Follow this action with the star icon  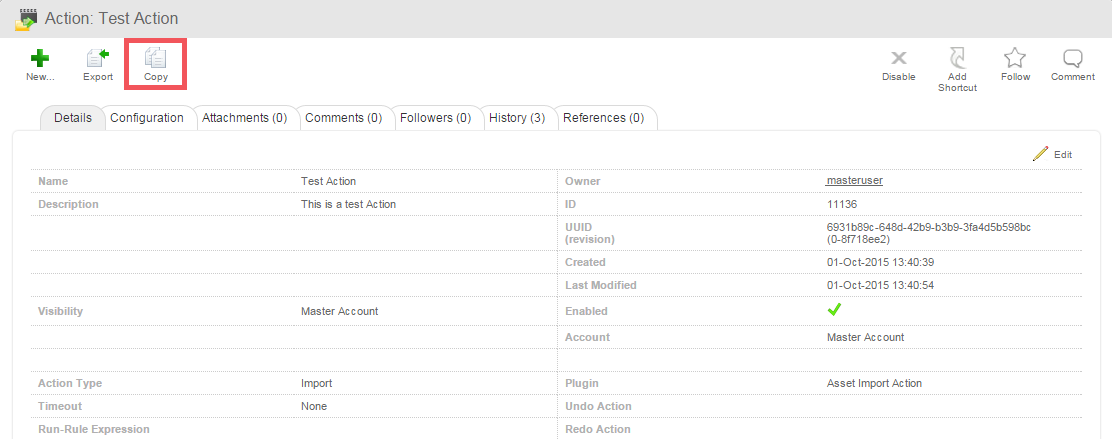(1015, 59)
